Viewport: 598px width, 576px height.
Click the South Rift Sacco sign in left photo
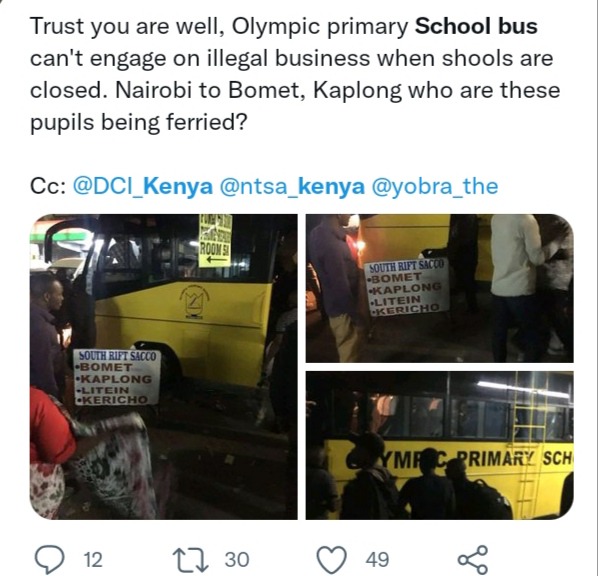(117, 377)
